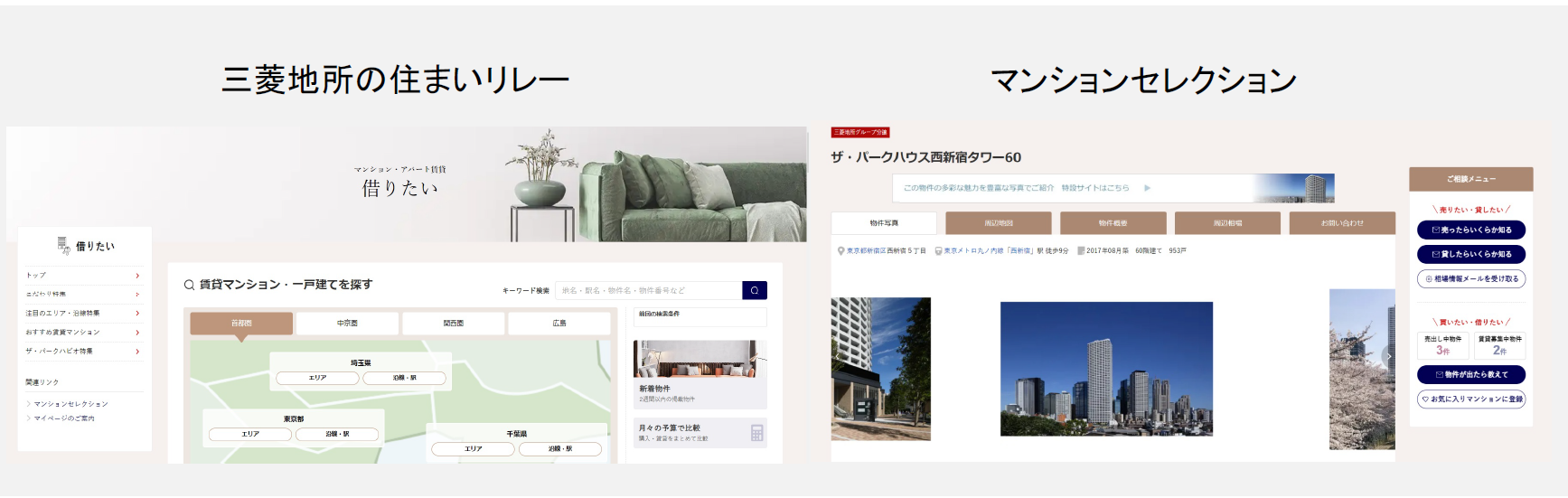Click the 東京都 エリア button

[x=250, y=435]
